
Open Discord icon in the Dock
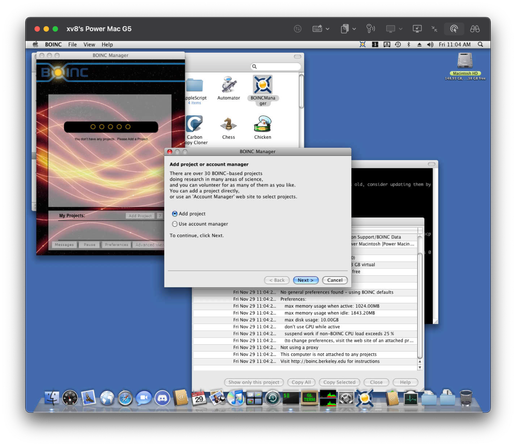point(162,398)
